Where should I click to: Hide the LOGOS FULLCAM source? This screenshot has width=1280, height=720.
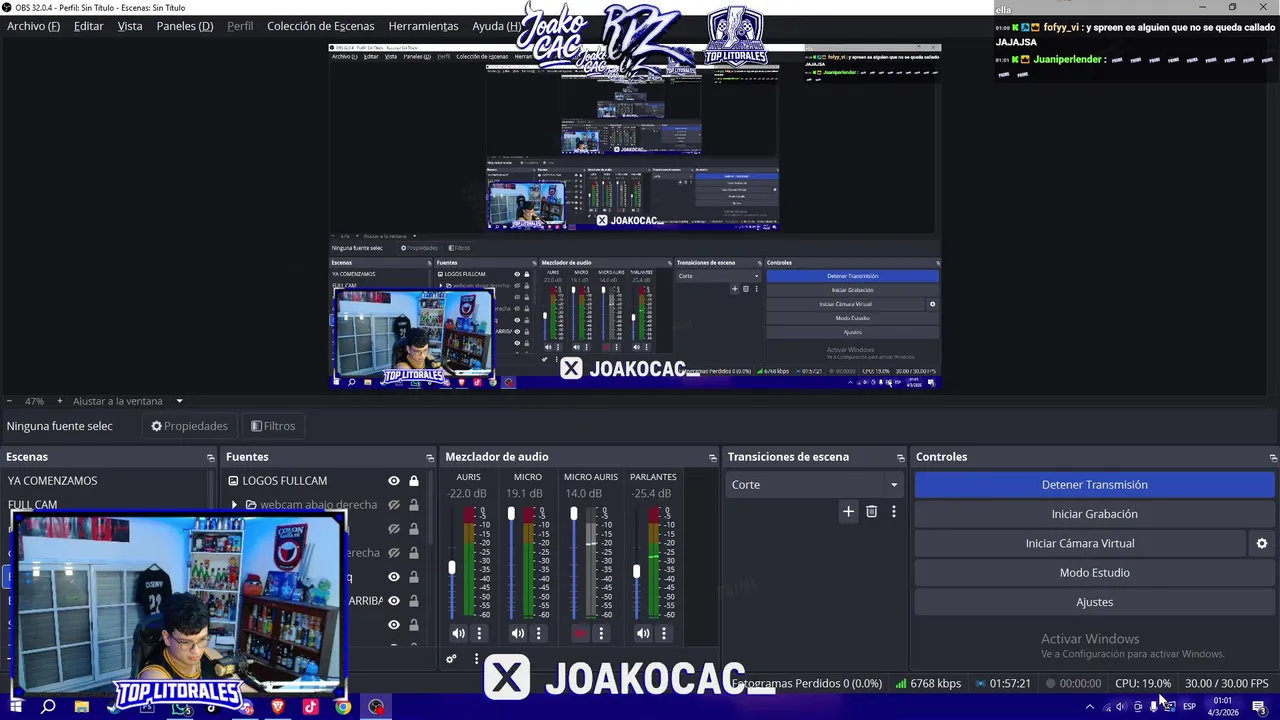(394, 481)
